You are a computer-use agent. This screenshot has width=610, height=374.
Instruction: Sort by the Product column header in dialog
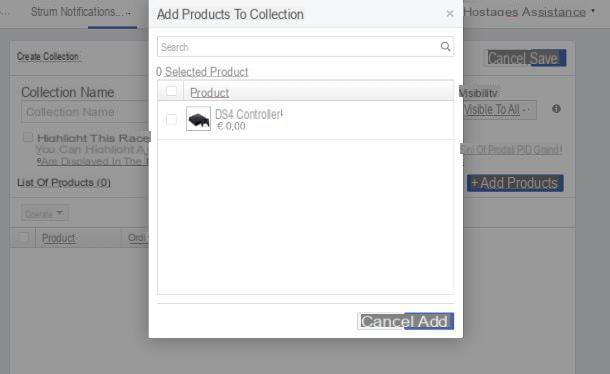tap(209, 93)
